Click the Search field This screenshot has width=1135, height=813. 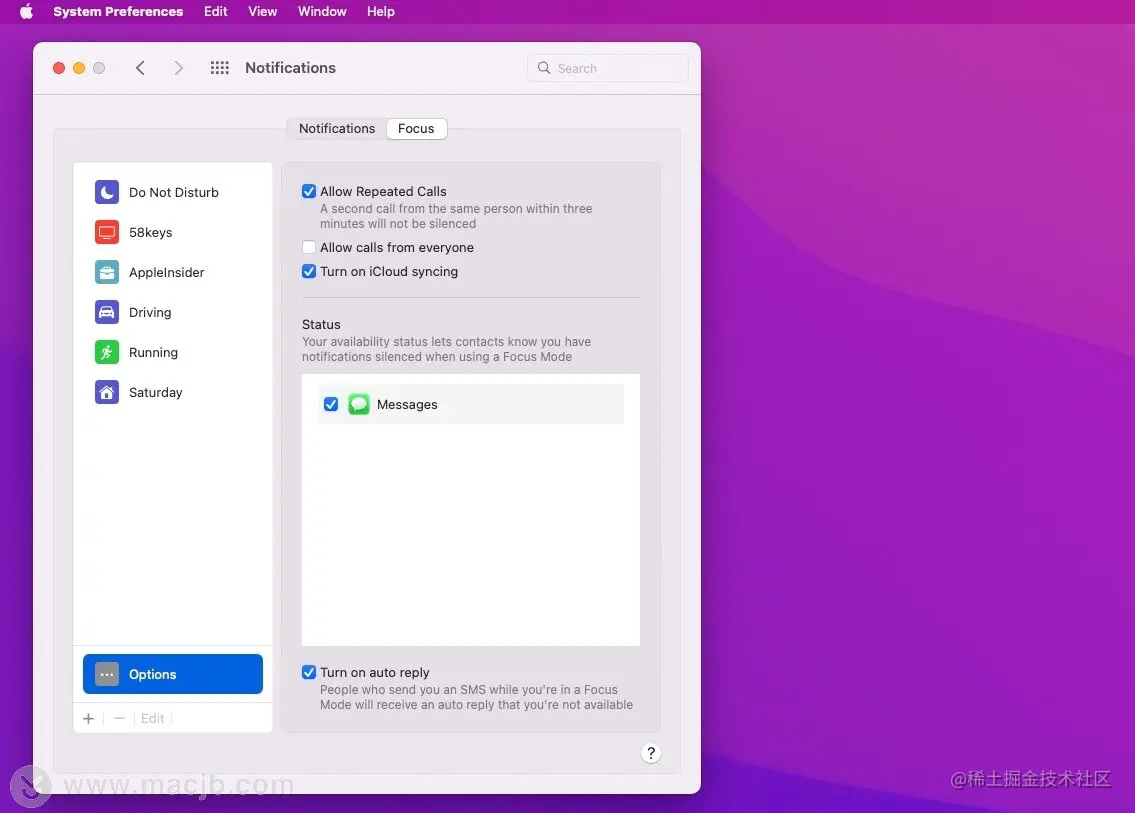(x=608, y=68)
